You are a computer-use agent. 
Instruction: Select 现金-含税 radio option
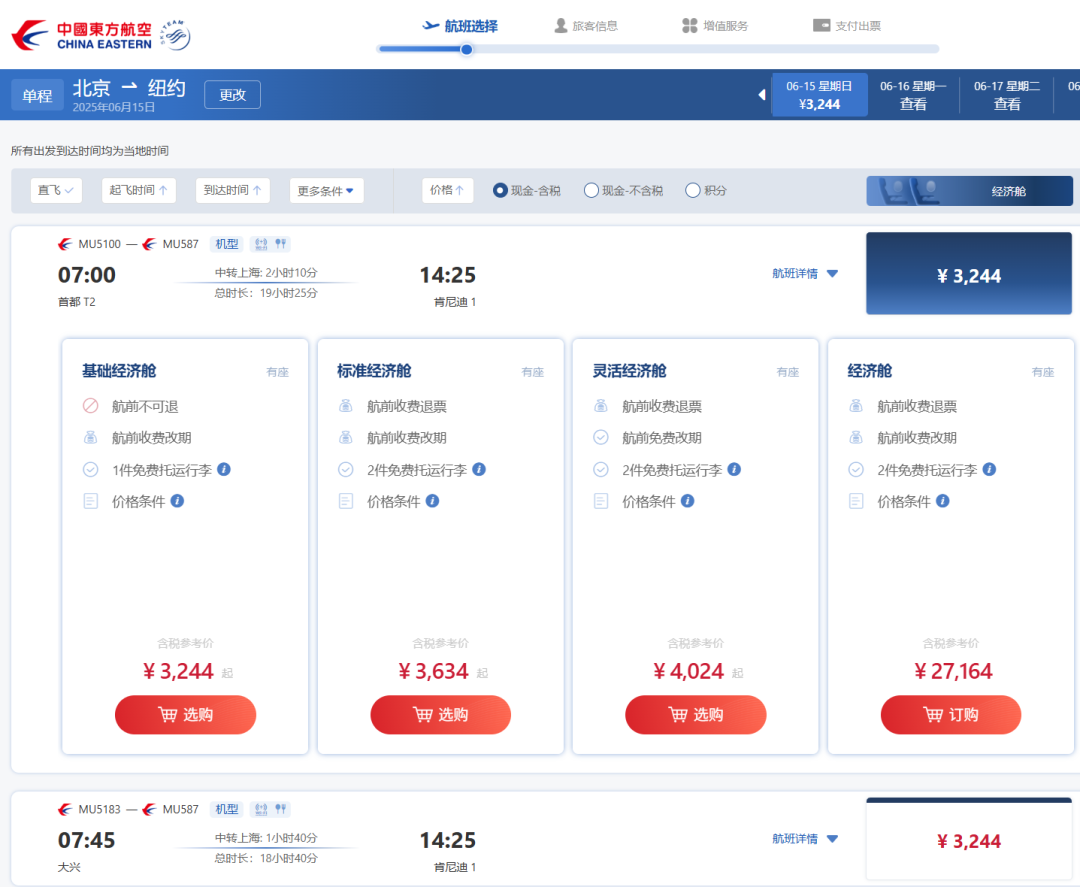coord(500,190)
